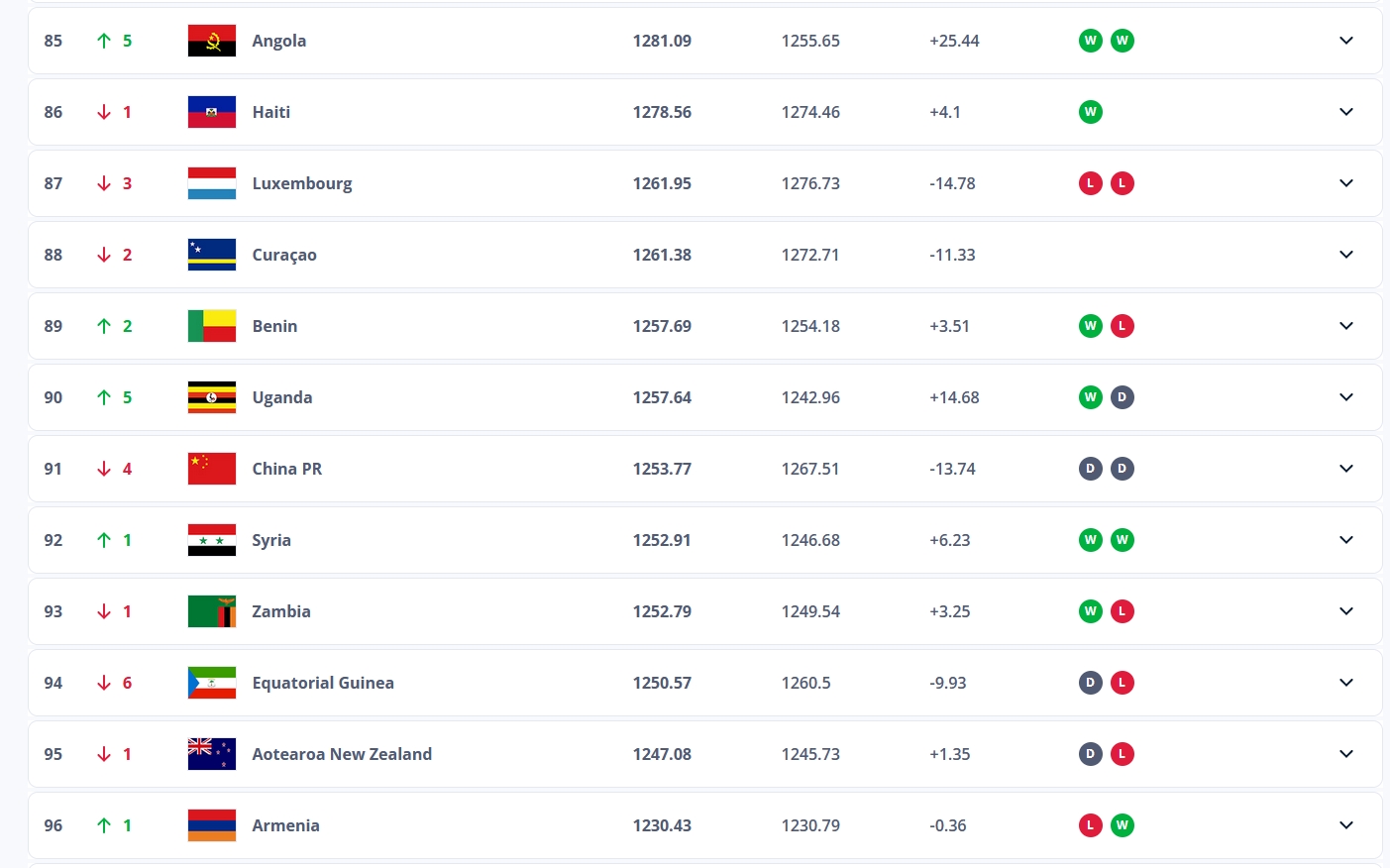The image size is (1390, 868).
Task: Click the Angola flag icon
Action: pyautogui.click(x=212, y=41)
